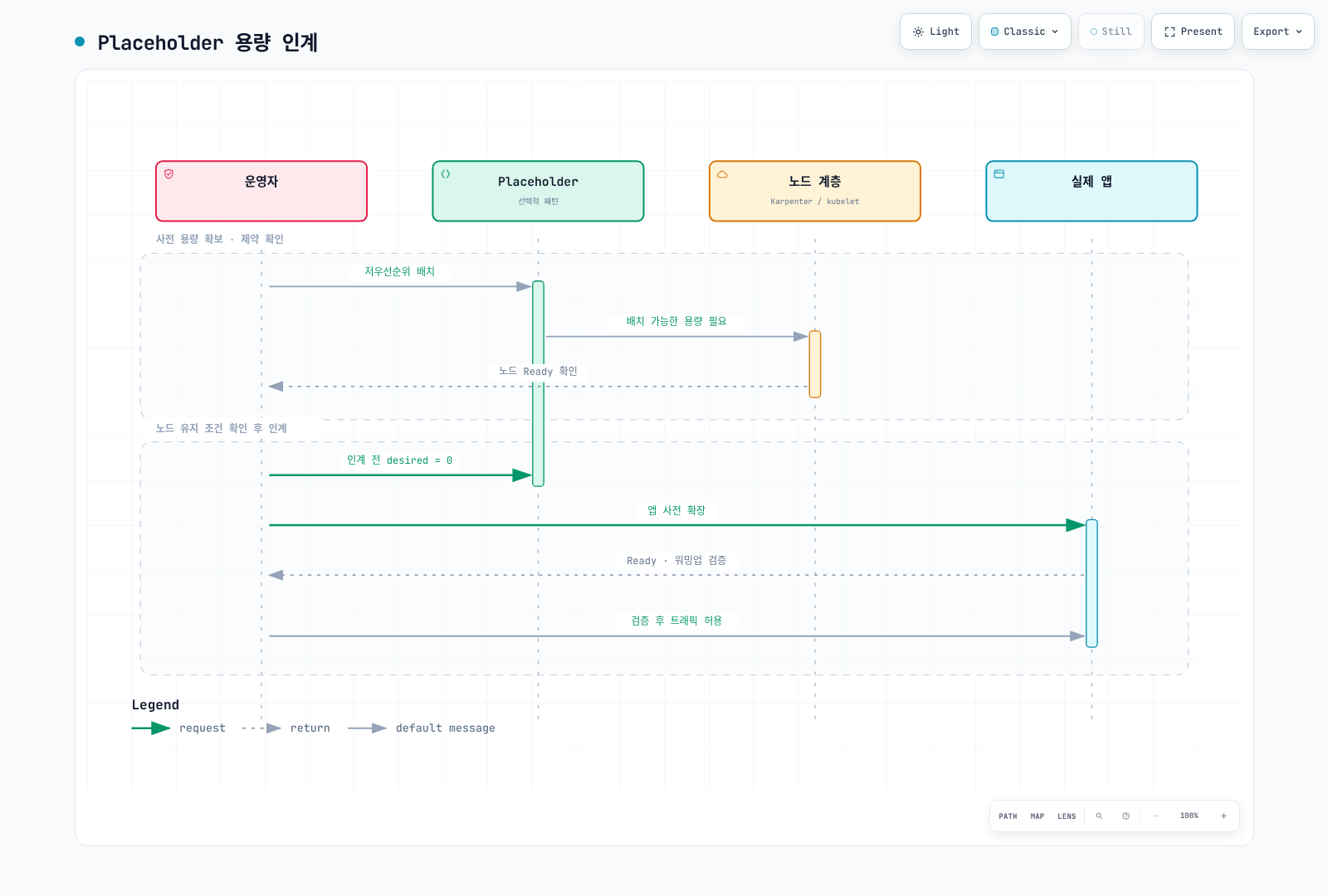Start Present fullscreen mode
The image size is (1328, 896).
click(1193, 32)
